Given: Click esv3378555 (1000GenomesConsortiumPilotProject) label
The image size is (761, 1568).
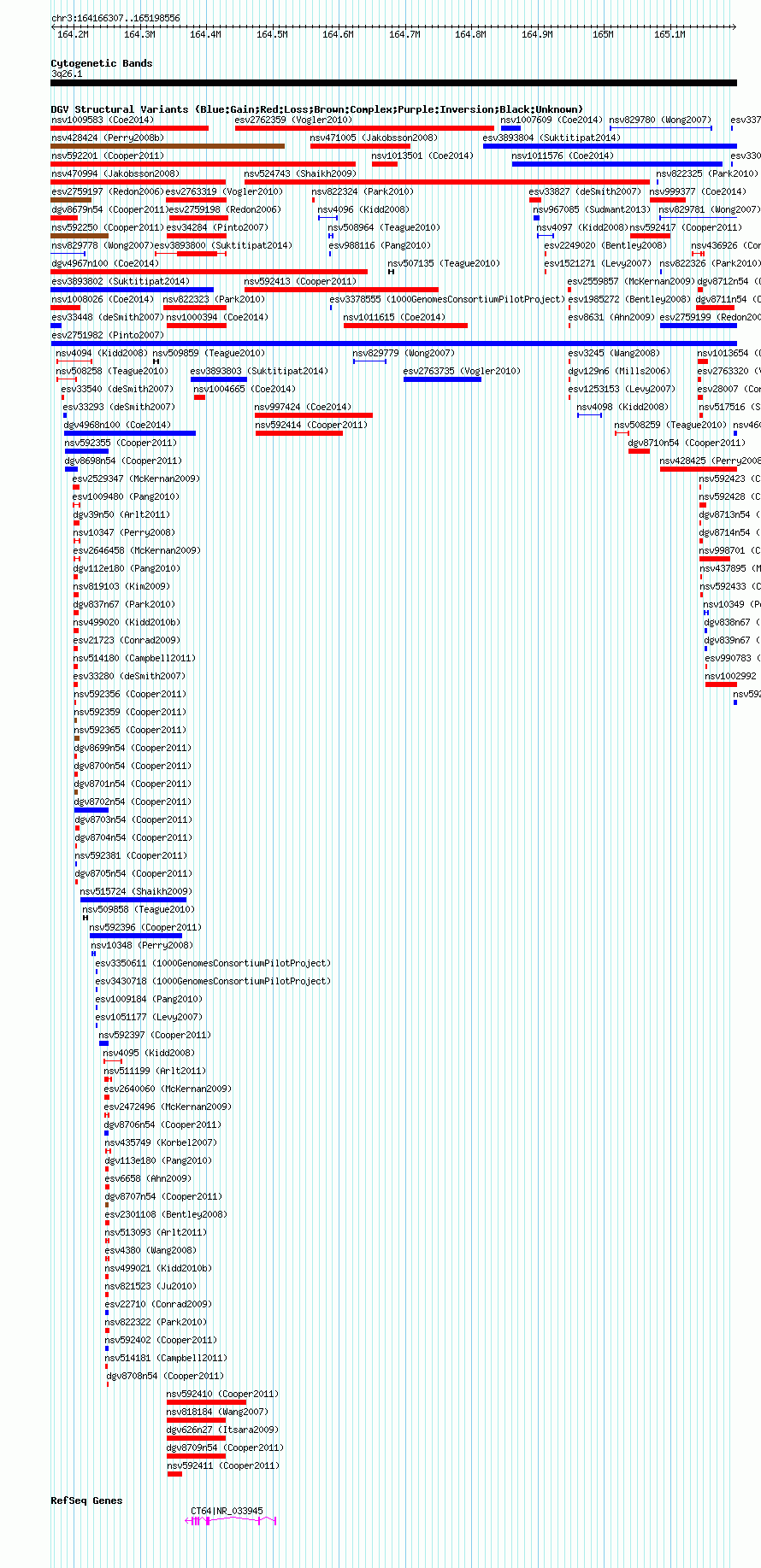Looking at the screenshot, I should tap(447, 299).
